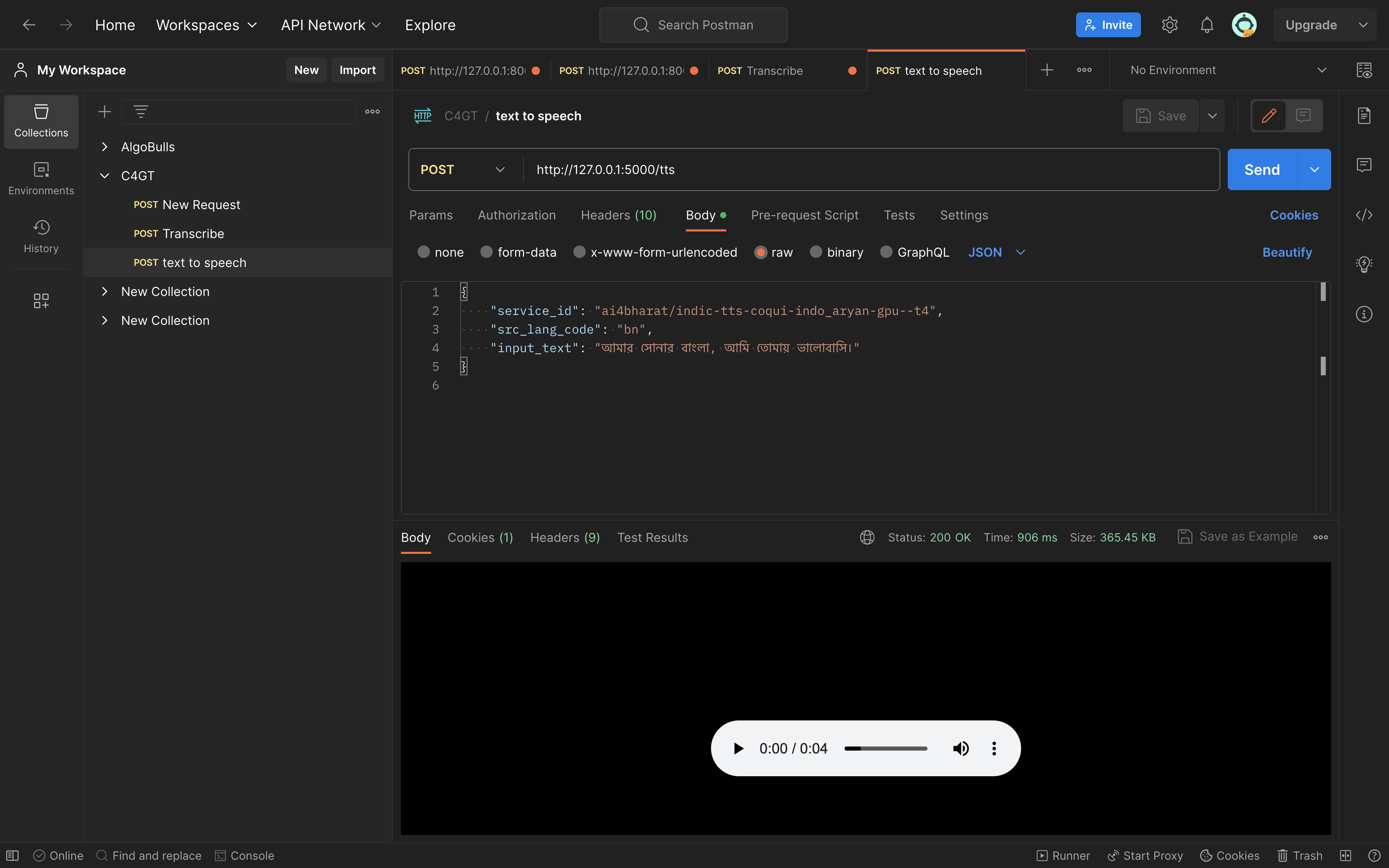The height and width of the screenshot is (868, 1389).
Task: Open the Environments sidebar panel
Action: (x=40, y=177)
